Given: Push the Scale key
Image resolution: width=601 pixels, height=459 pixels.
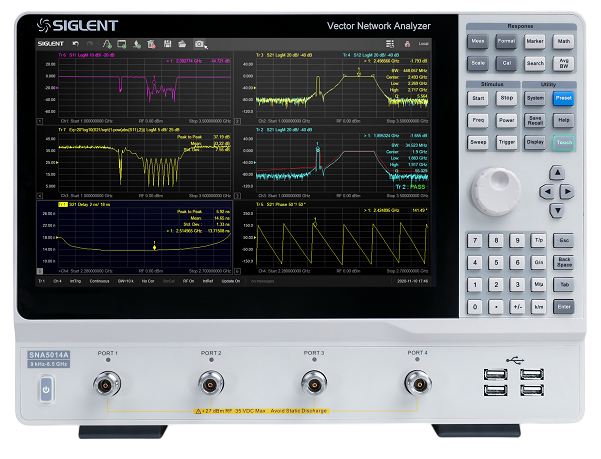Looking at the screenshot, I should point(478,64).
